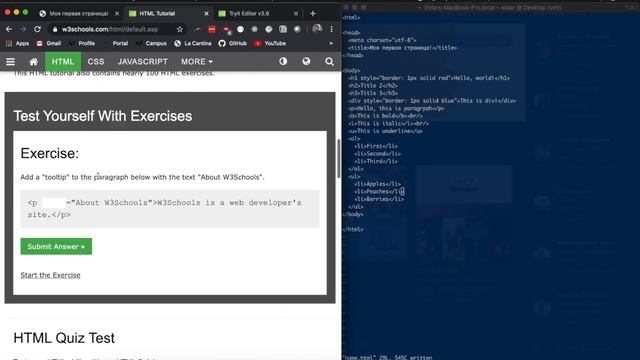Image resolution: width=640 pixels, height=360 pixels.
Task: Go to the W3Schools home icon
Action: point(33,62)
